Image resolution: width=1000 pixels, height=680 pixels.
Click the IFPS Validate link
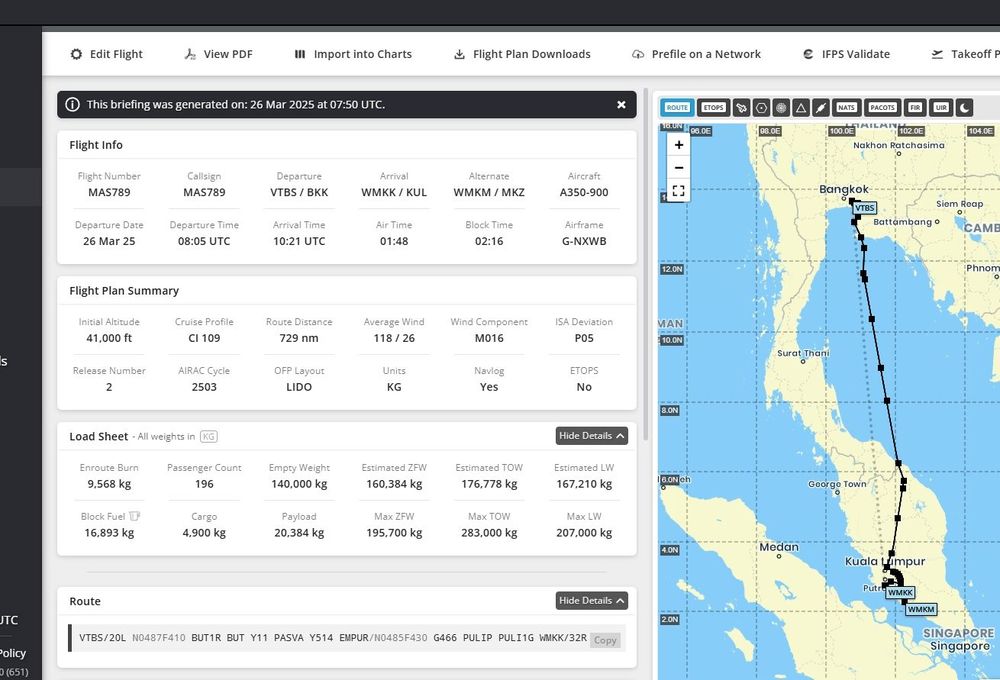pos(846,54)
